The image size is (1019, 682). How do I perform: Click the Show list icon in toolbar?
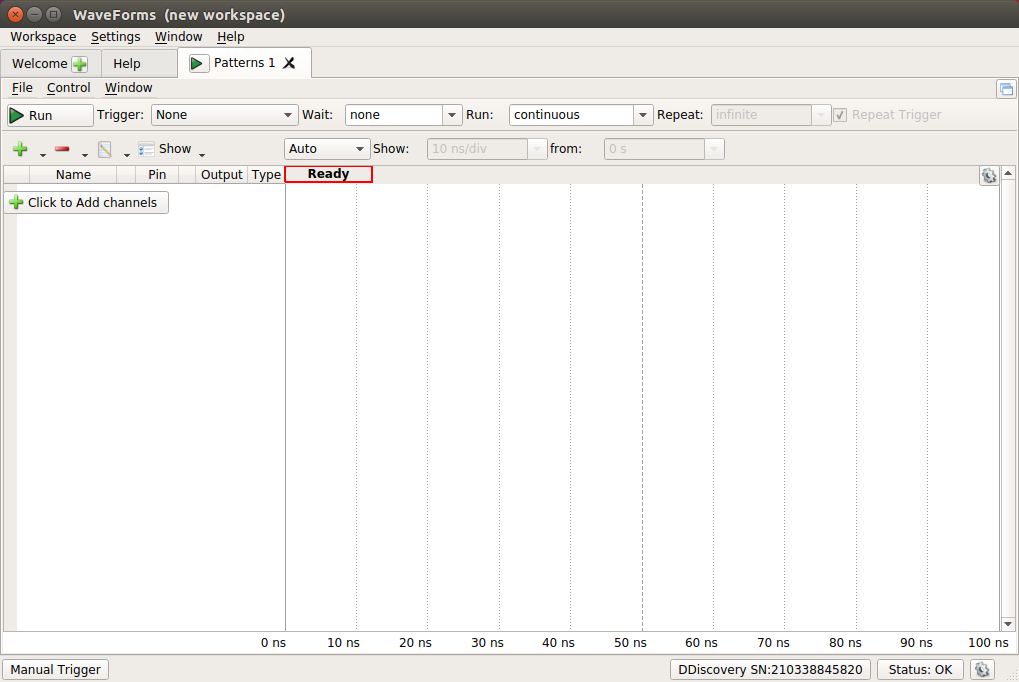tap(146, 149)
